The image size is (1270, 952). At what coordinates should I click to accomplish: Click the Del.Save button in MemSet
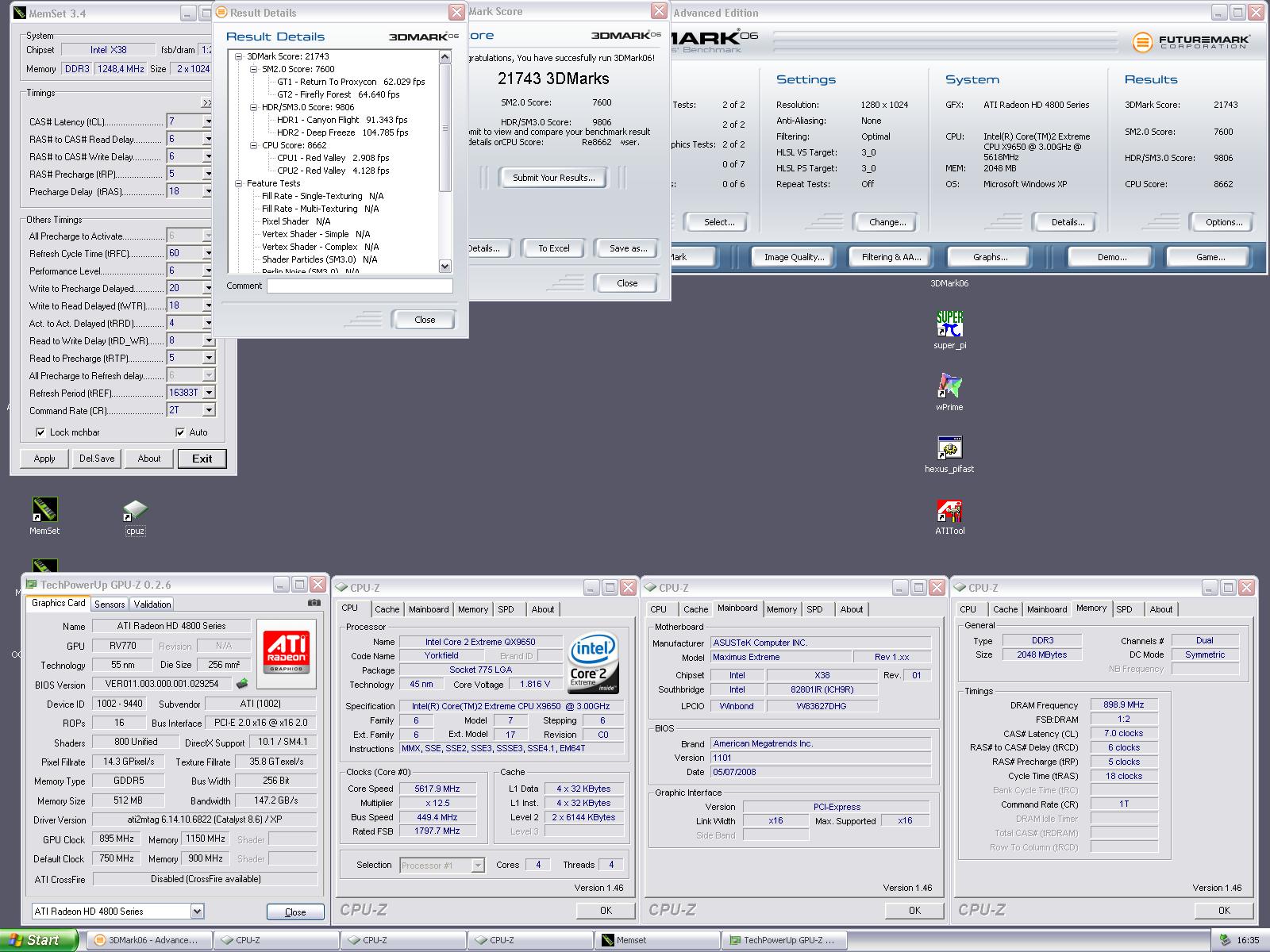point(97,459)
